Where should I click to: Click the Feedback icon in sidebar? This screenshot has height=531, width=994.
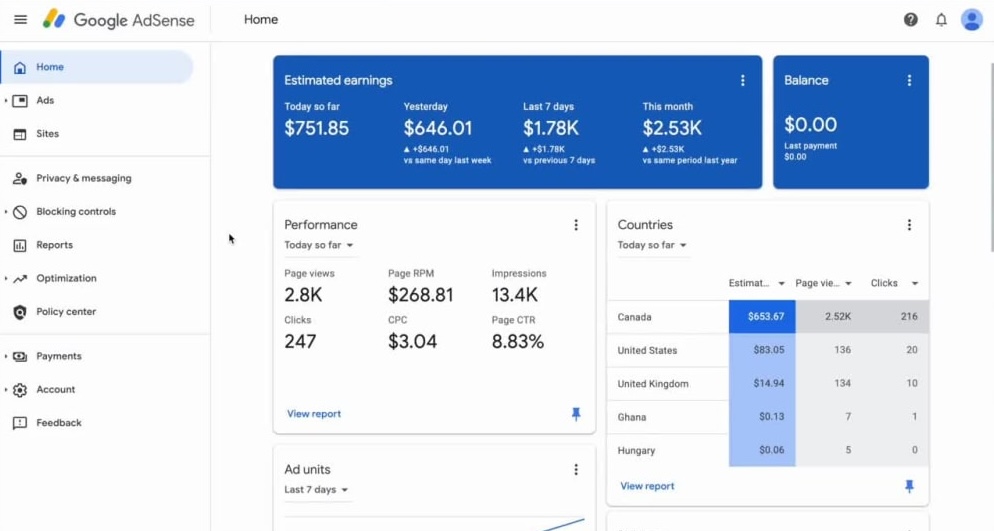pos(20,423)
